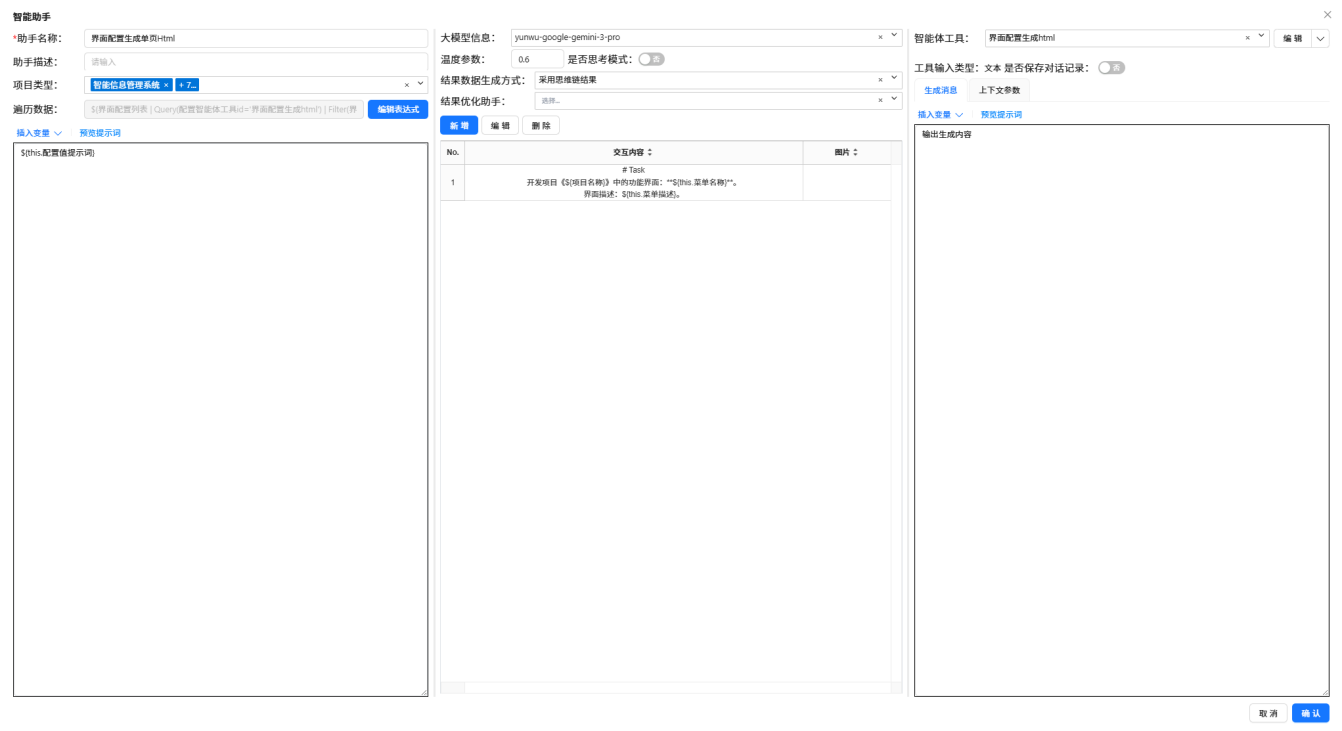
Task: Open the right 插入变量 dropdown under 生成消息
Action: (941, 115)
